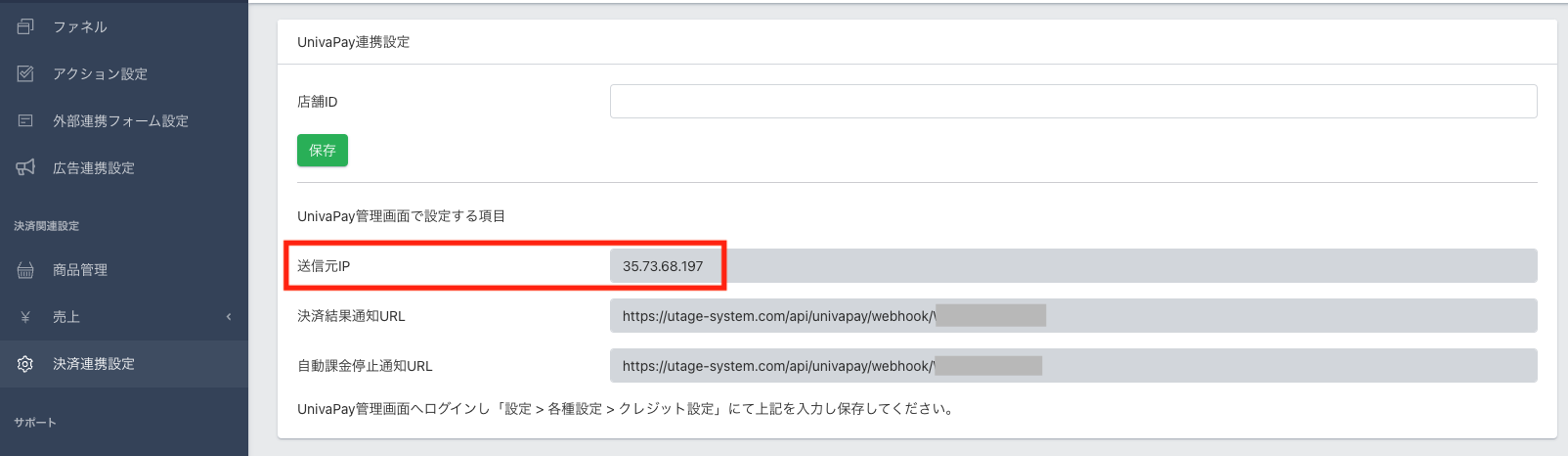The width and height of the screenshot is (1568, 456).
Task: Click the 決済連携設定 gear icon
Action: 25,364
